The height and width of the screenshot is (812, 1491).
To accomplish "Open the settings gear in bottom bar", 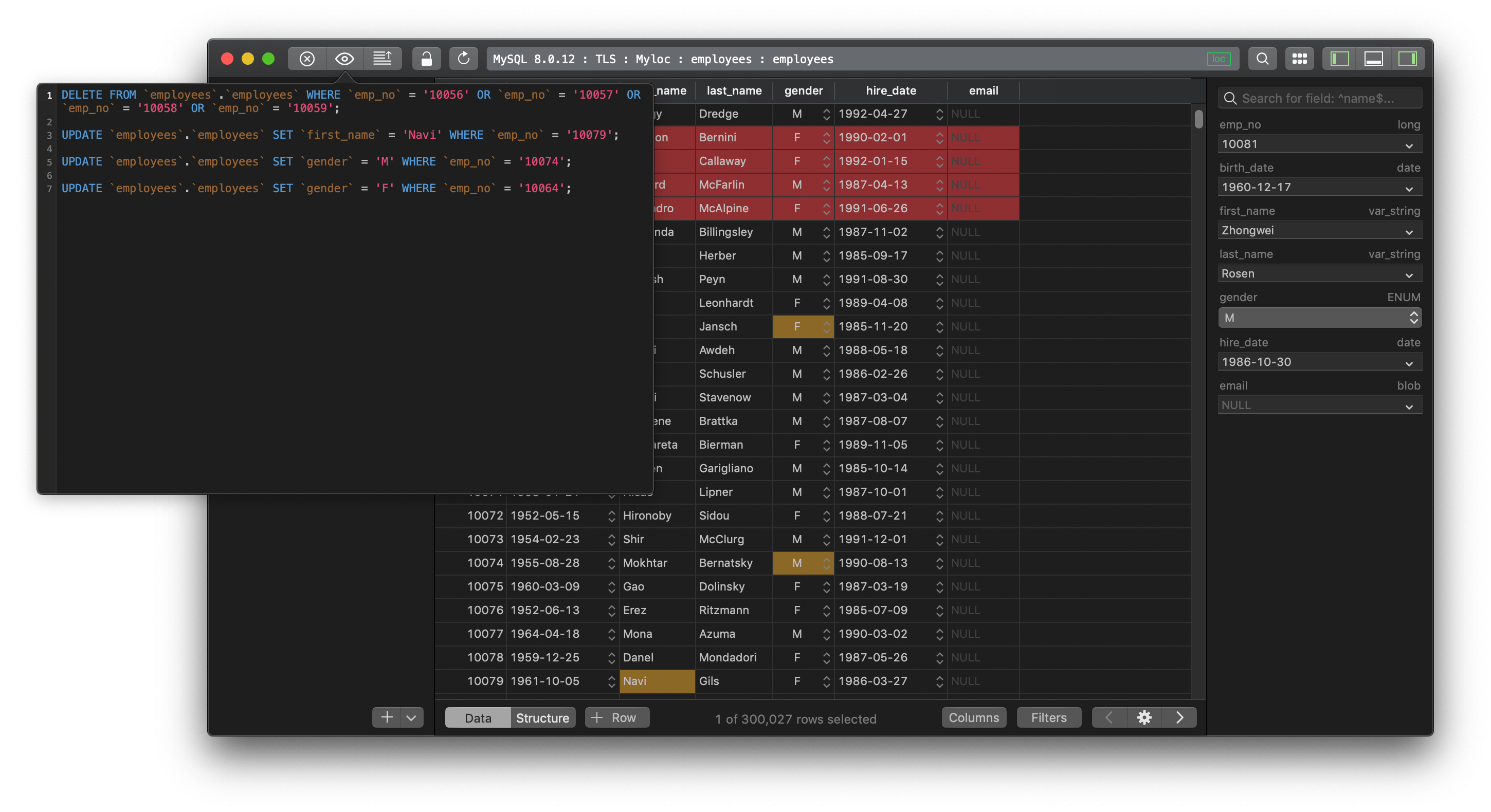I will coord(1144,717).
